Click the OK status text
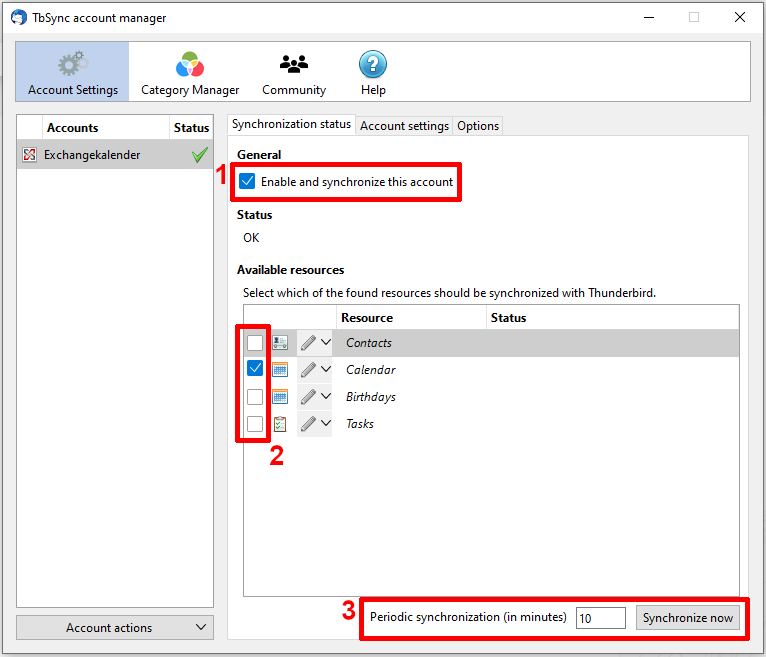Image resolution: width=766 pixels, height=657 pixels. click(x=251, y=238)
